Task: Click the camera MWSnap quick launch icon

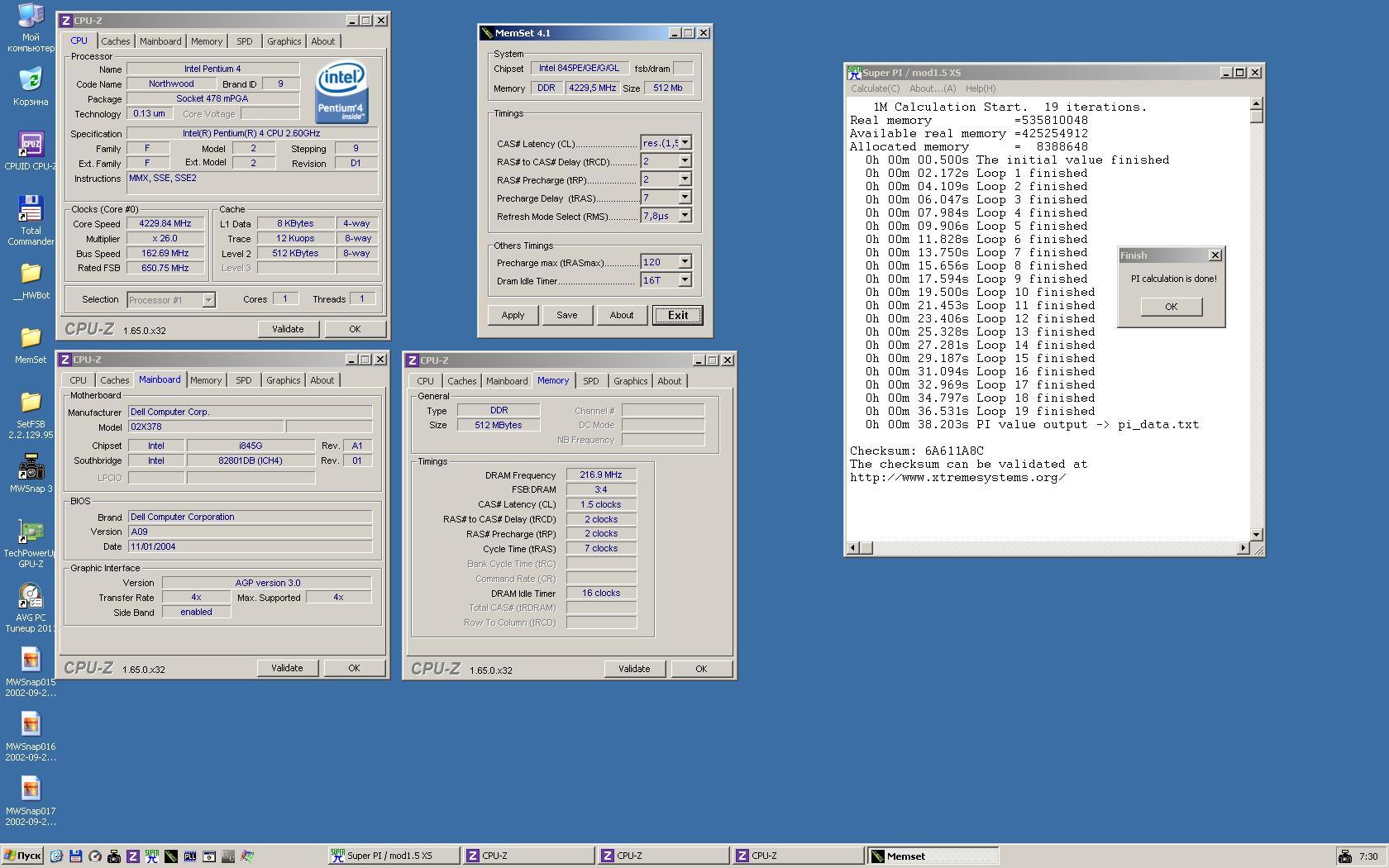Action: (113, 856)
